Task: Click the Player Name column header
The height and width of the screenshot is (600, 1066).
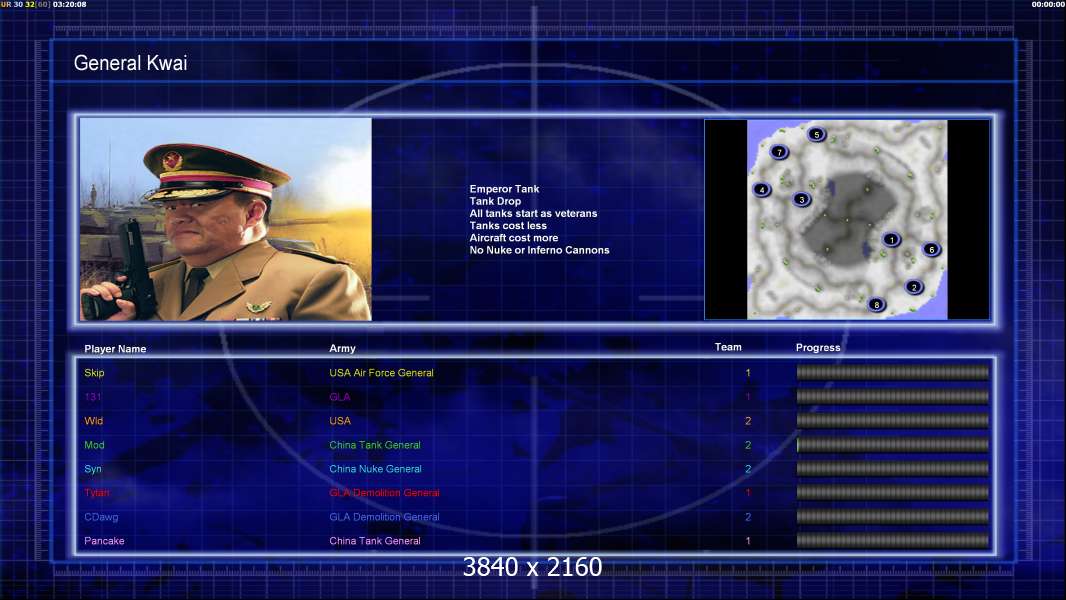Action: click(x=115, y=349)
